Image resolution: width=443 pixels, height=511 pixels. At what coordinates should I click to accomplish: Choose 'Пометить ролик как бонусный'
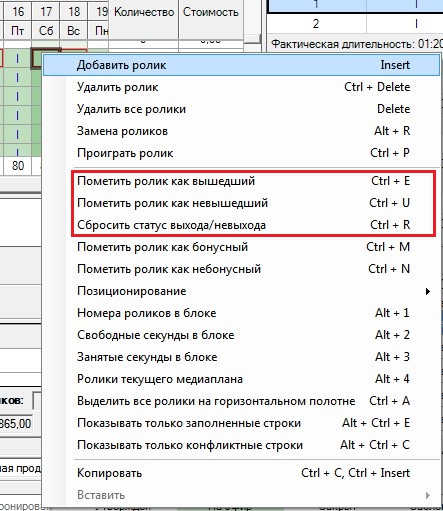[241, 247]
